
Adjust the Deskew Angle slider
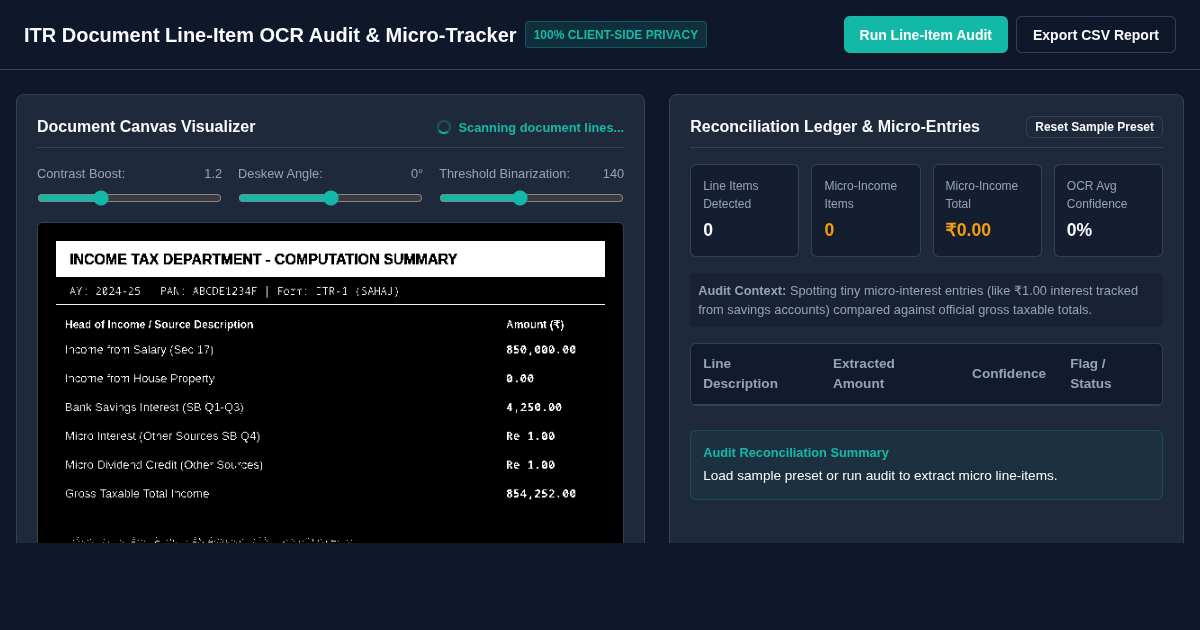click(330, 198)
